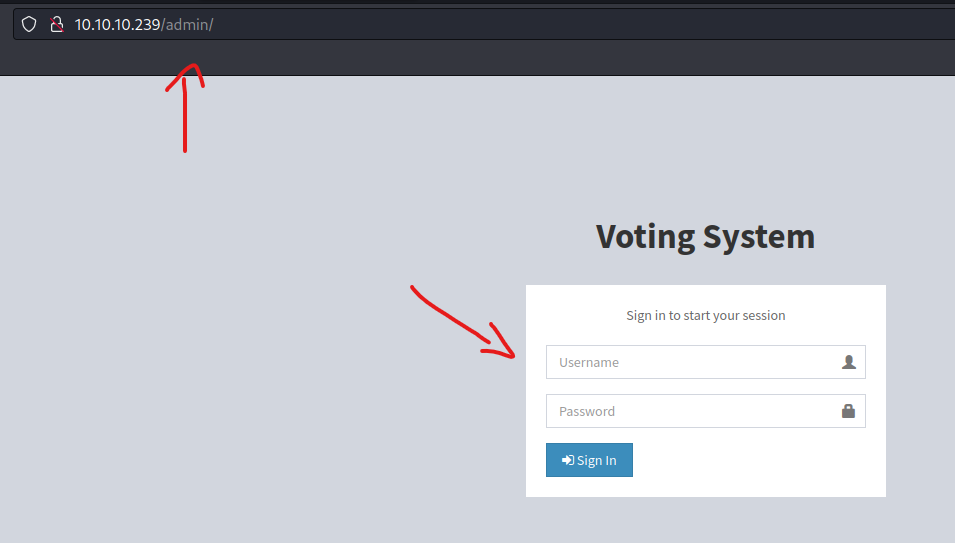This screenshot has height=543, width=955.
Task: Click the dark toolbar strip below address bar
Action: [478, 58]
